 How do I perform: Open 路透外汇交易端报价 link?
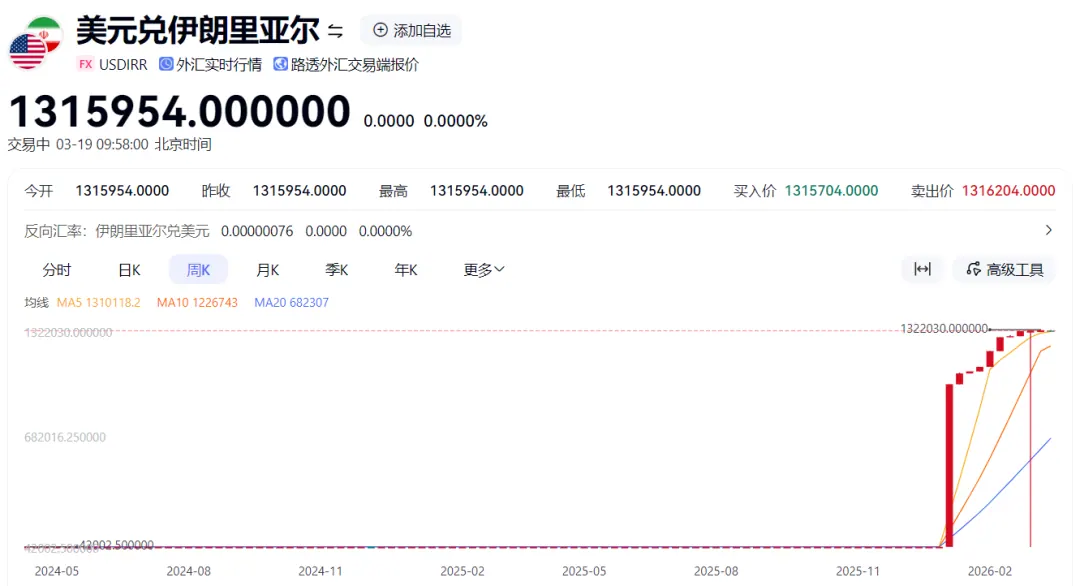[x=355, y=64]
